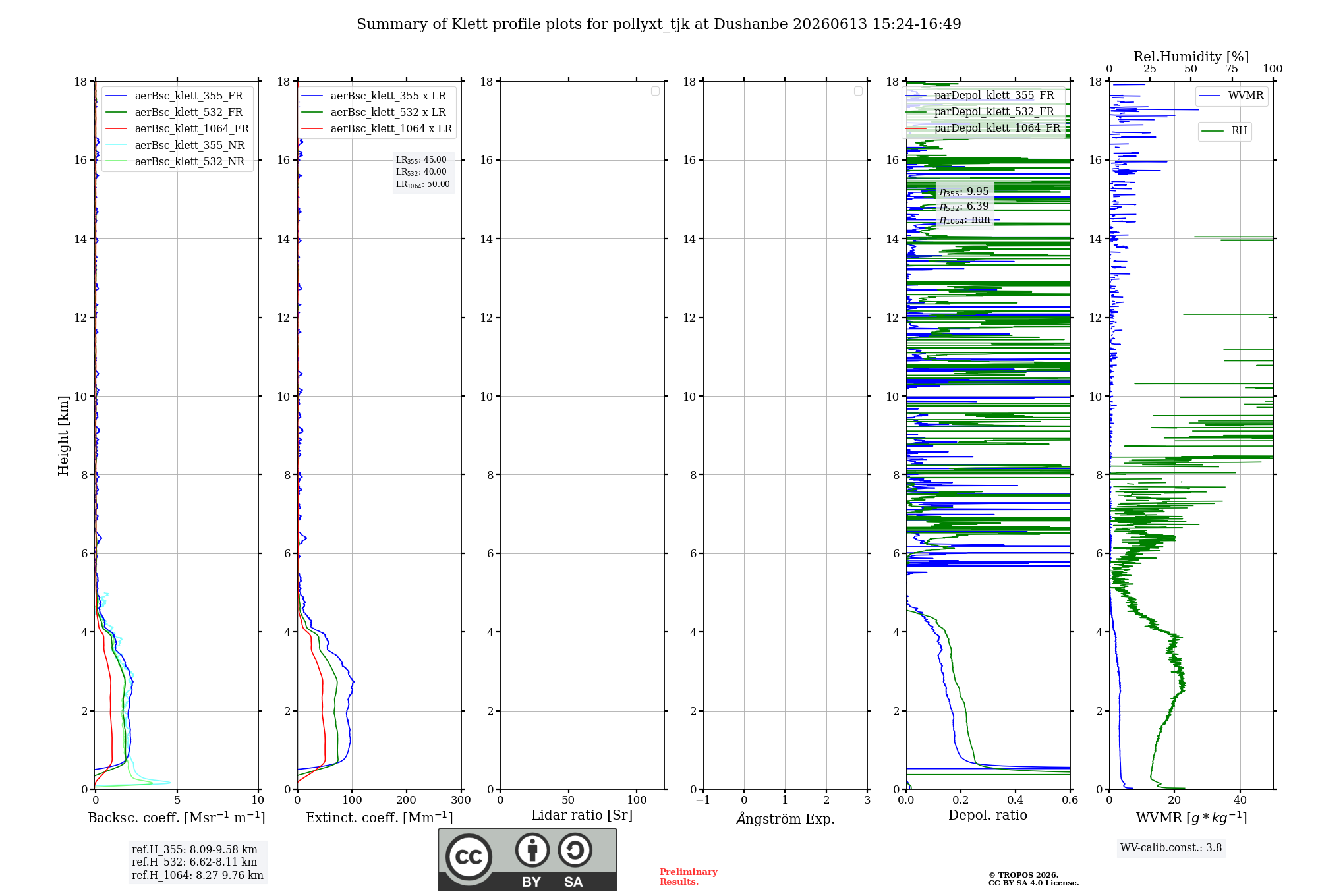
Task: Click the blue WVMR legend line sample
Action: pos(1210,96)
